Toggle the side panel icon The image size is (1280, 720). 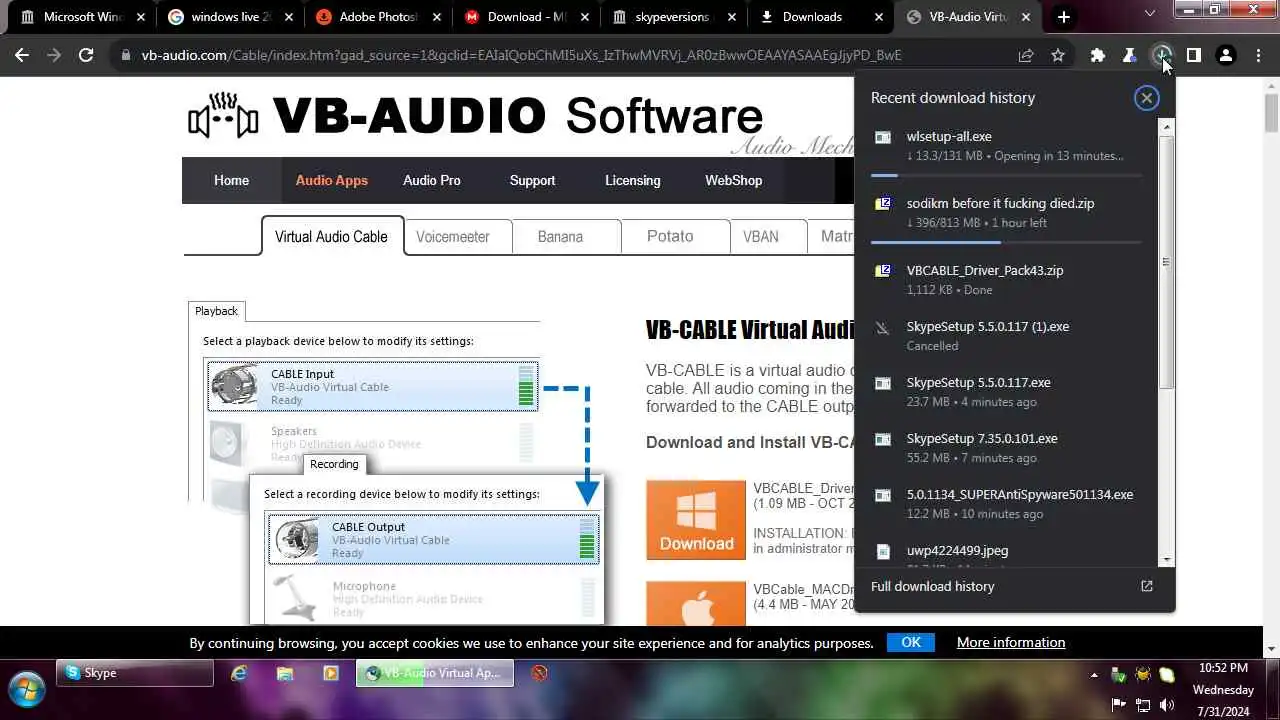[1194, 56]
